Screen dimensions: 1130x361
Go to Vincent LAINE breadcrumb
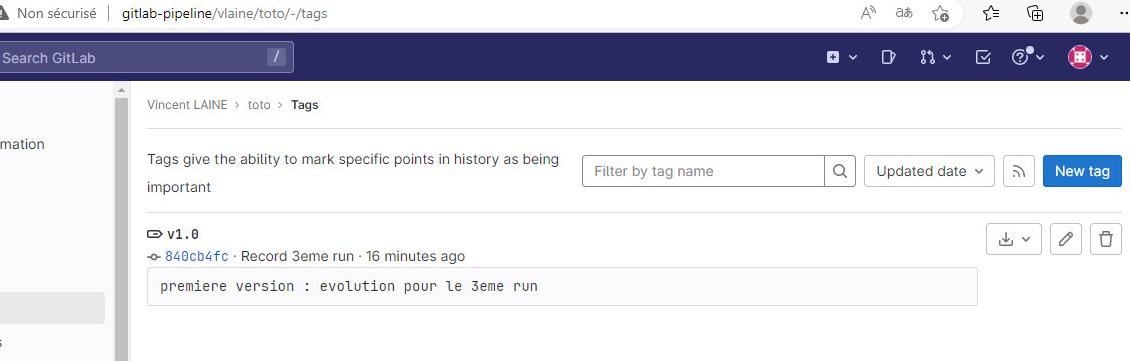[187, 105]
